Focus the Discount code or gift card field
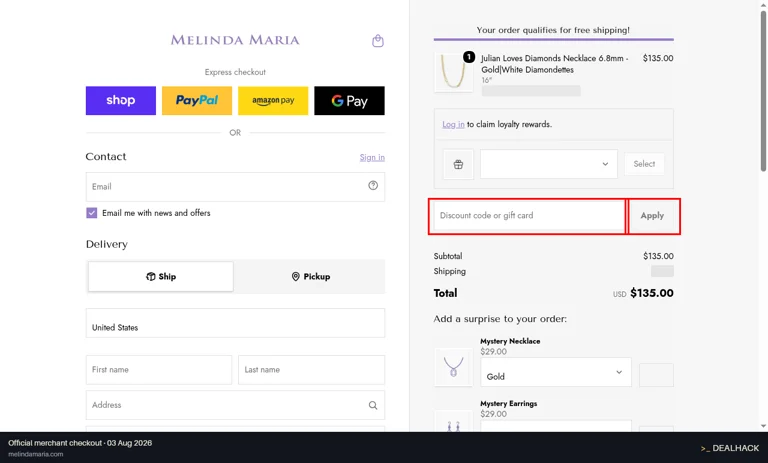Viewport: 768px width, 463px height. coord(529,216)
